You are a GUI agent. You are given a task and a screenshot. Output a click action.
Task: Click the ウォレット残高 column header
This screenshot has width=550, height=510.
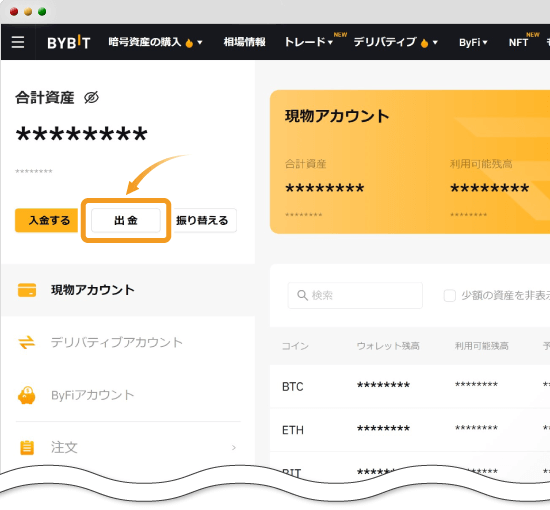pos(388,346)
